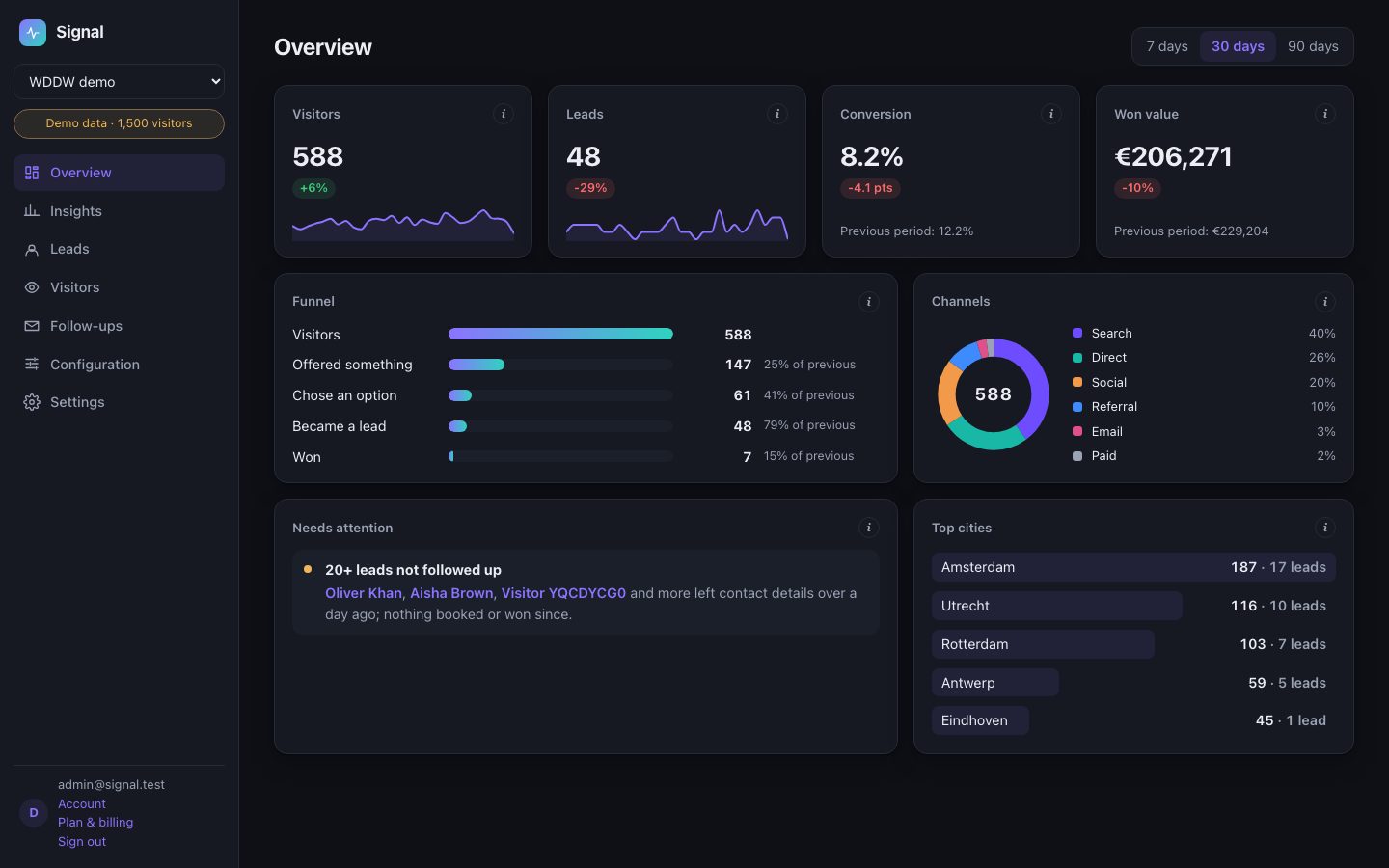Open Oliver Khan lead link

coord(364,593)
